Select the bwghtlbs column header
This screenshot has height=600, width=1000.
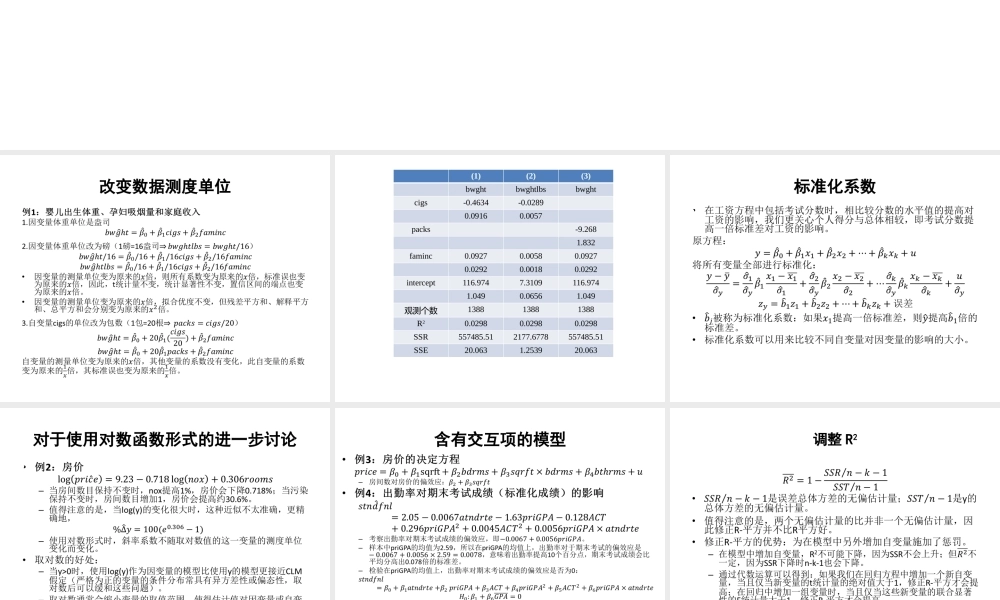pyautogui.click(x=531, y=189)
